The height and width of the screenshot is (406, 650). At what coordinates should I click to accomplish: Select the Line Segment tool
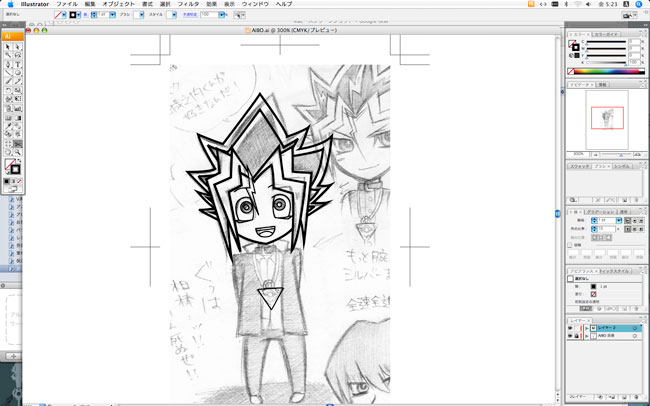[8, 73]
